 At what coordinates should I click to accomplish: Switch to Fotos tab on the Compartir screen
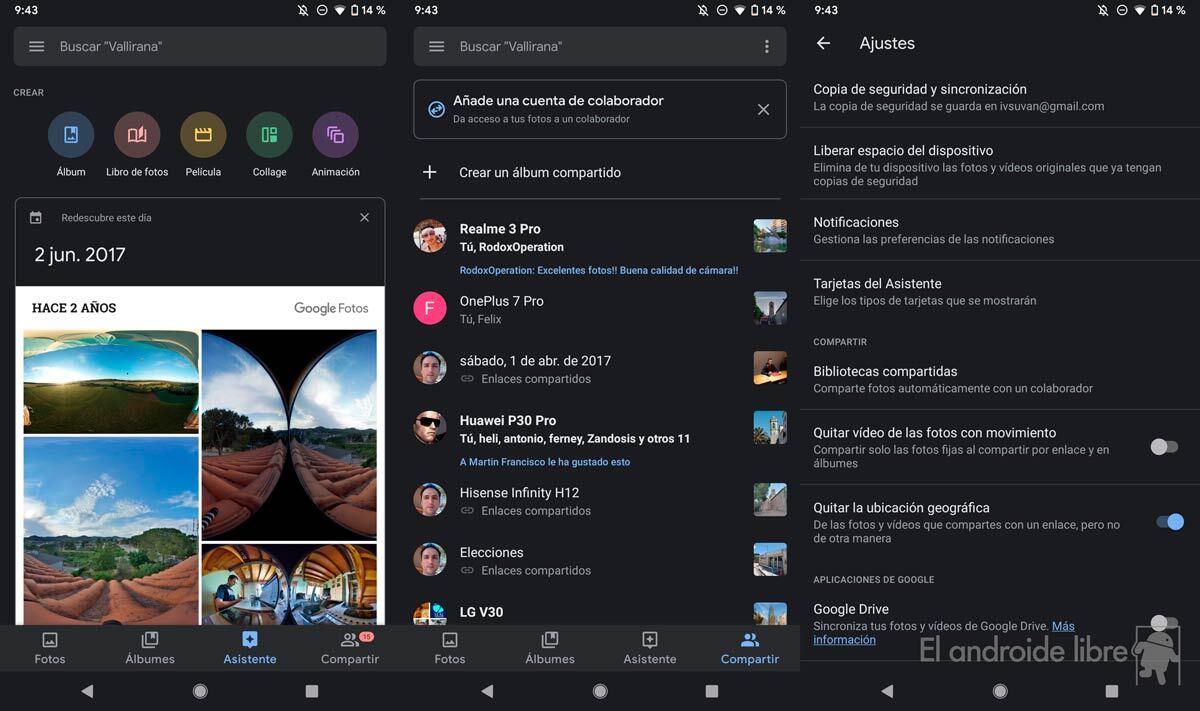tap(450, 648)
